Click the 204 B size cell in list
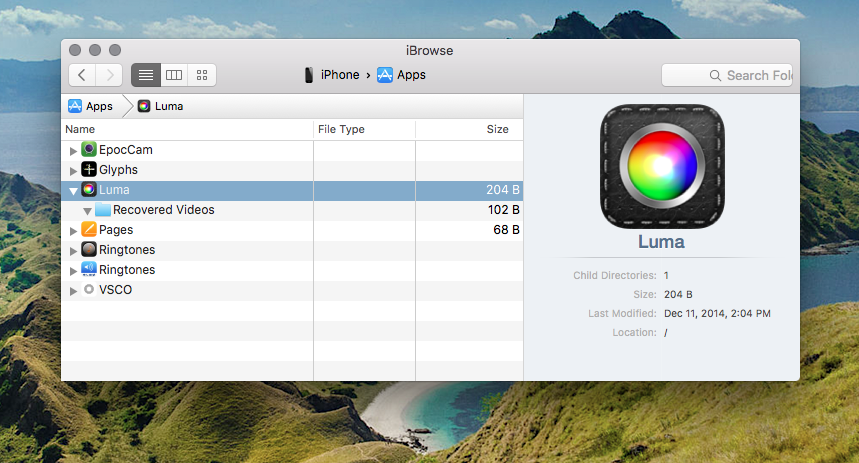 point(503,190)
